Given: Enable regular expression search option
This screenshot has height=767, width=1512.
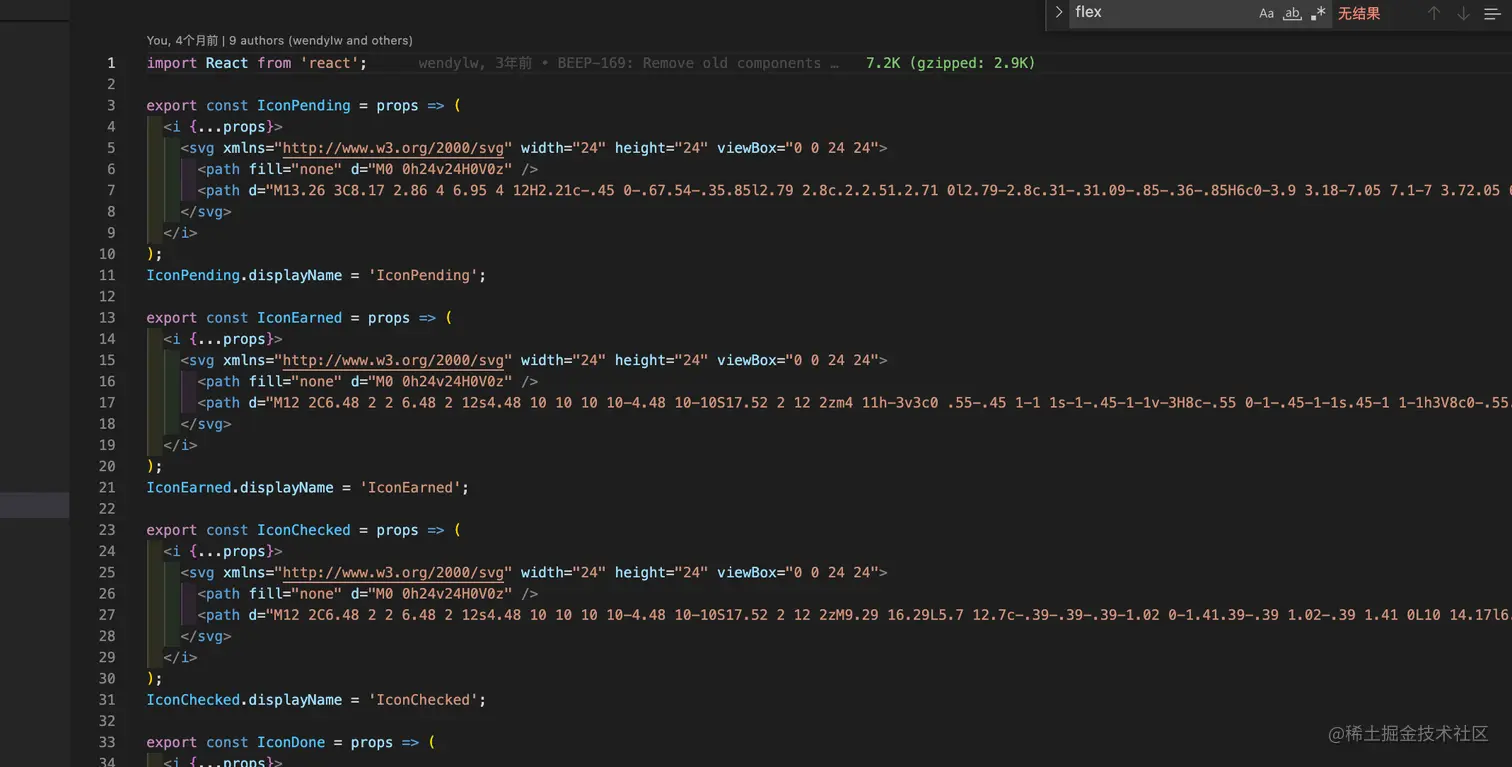Looking at the screenshot, I should click(1318, 13).
